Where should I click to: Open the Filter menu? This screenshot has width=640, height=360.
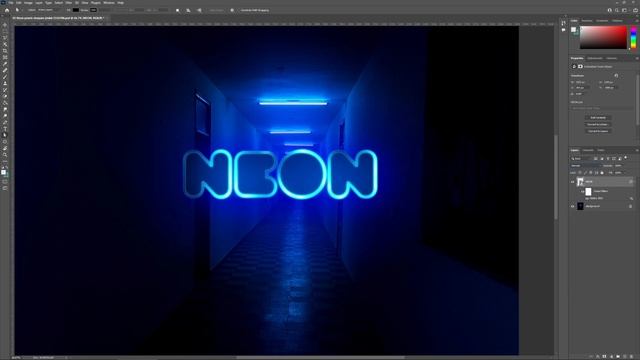[x=69, y=3]
